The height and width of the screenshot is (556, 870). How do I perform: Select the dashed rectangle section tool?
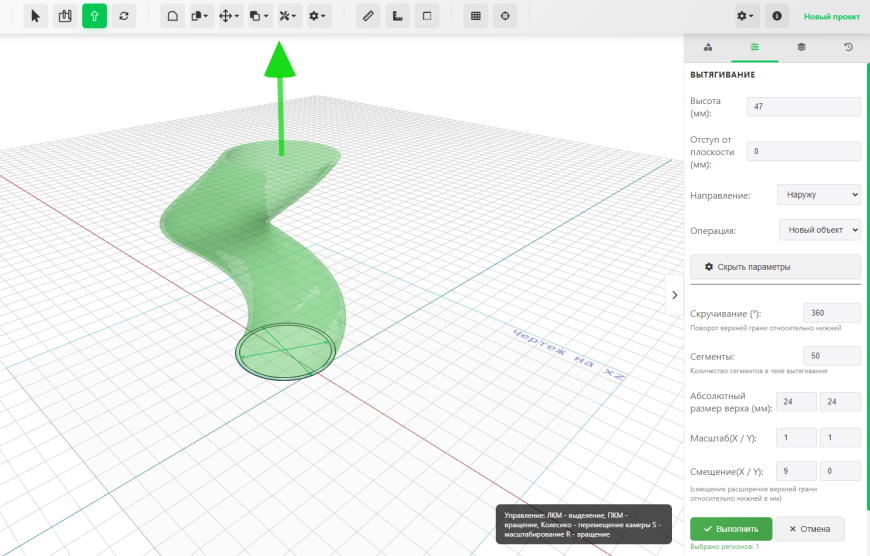click(x=427, y=16)
